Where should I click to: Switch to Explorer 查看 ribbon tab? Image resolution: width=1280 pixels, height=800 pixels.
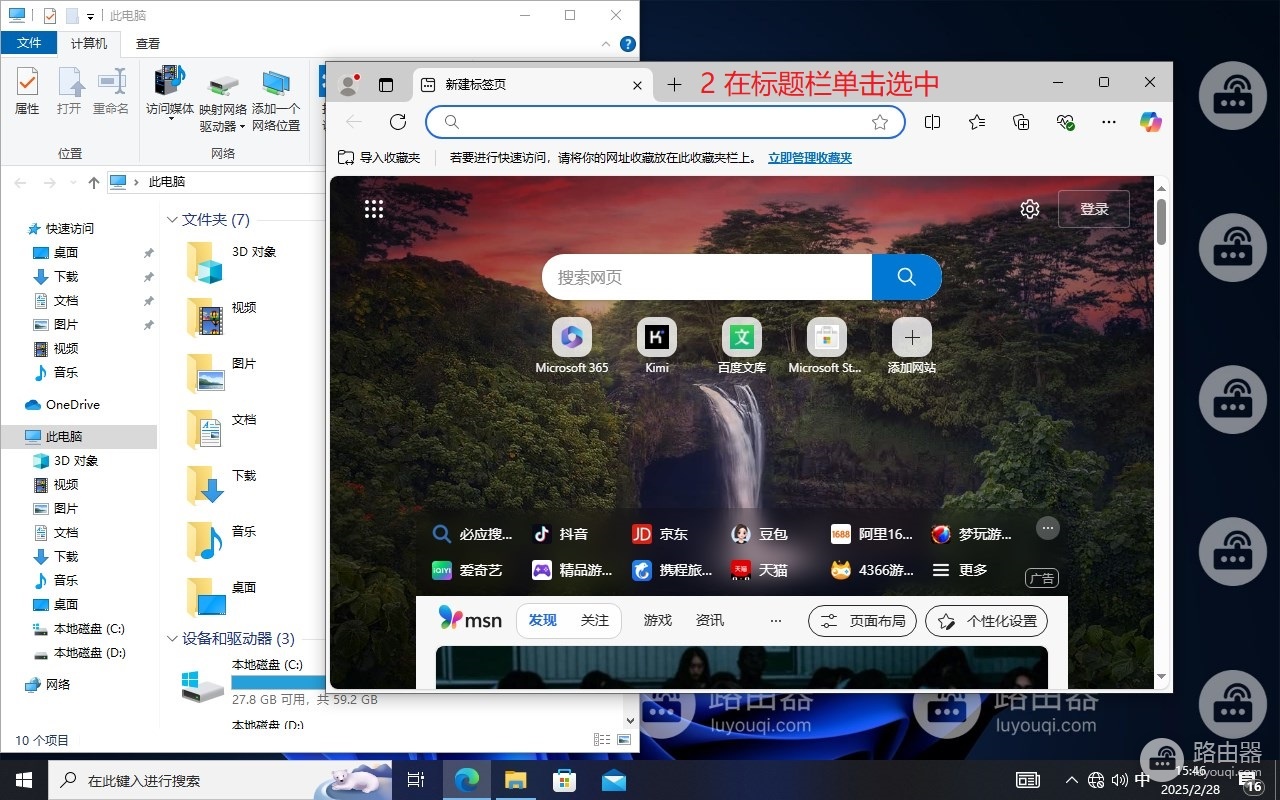pos(148,43)
